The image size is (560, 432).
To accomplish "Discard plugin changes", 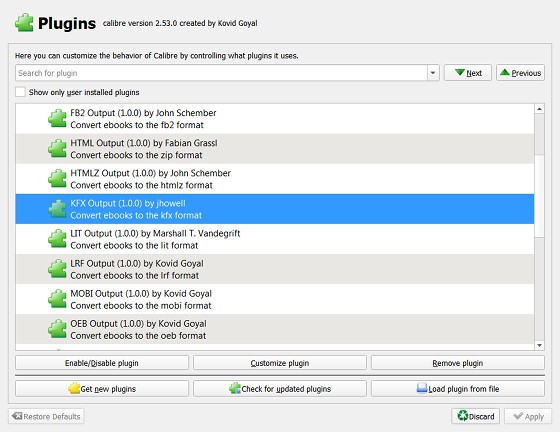I will coord(475,416).
